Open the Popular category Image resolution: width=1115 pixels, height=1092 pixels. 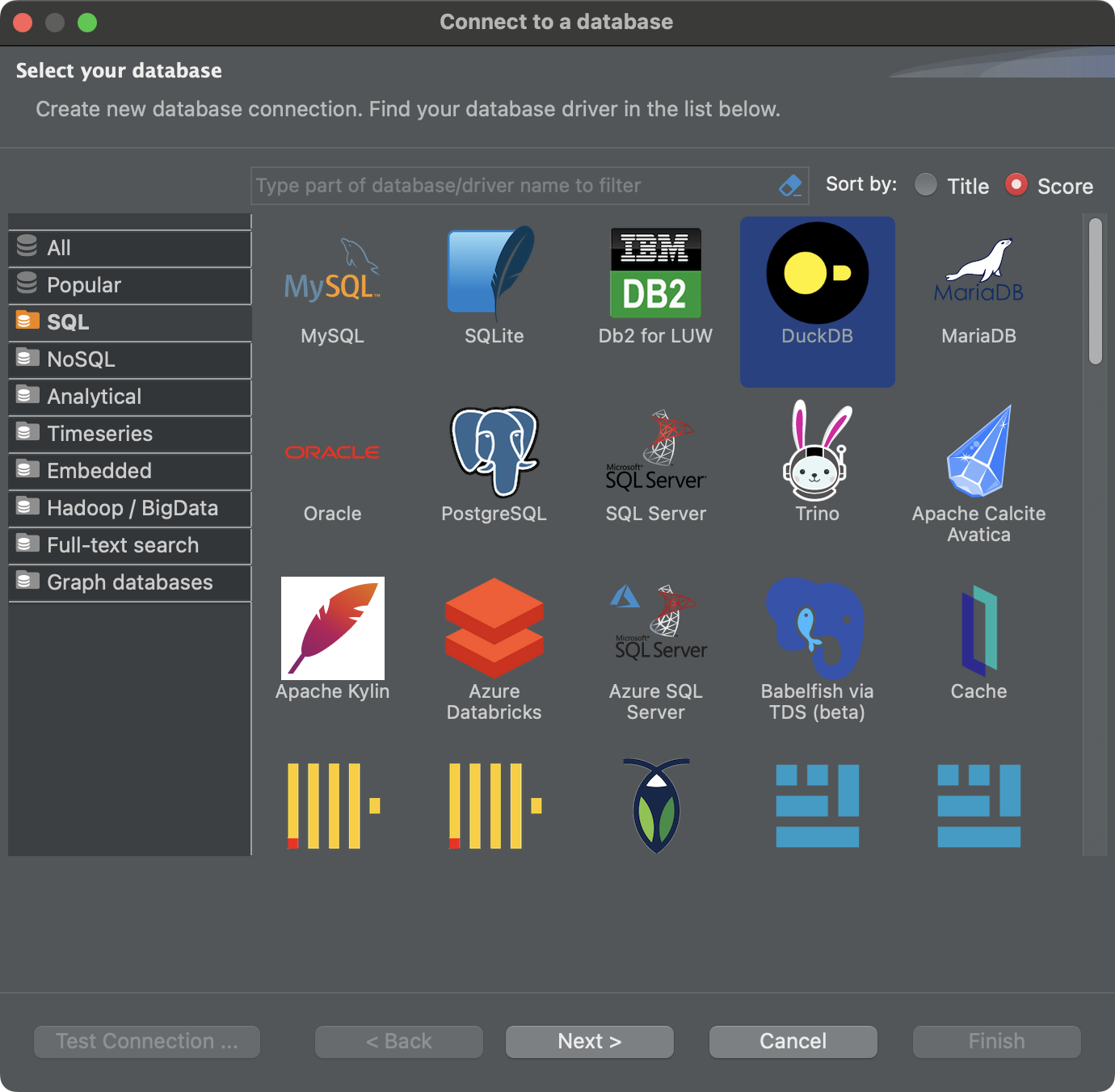130,285
